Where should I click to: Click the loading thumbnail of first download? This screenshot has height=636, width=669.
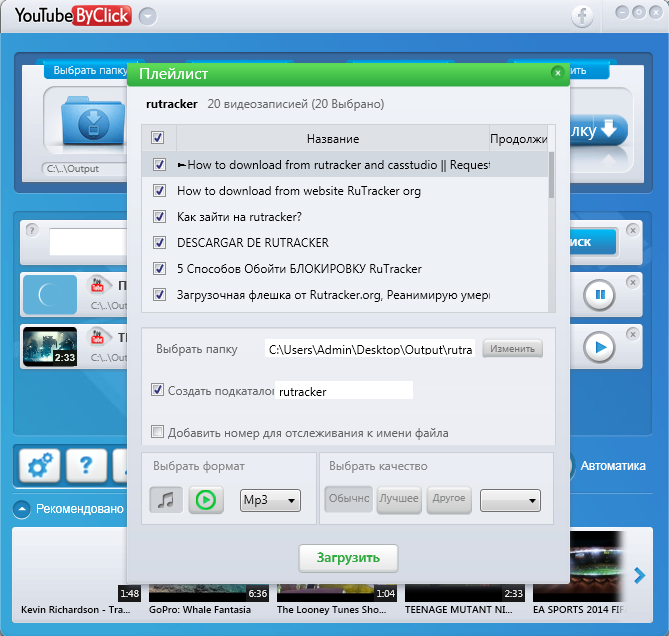point(50,294)
